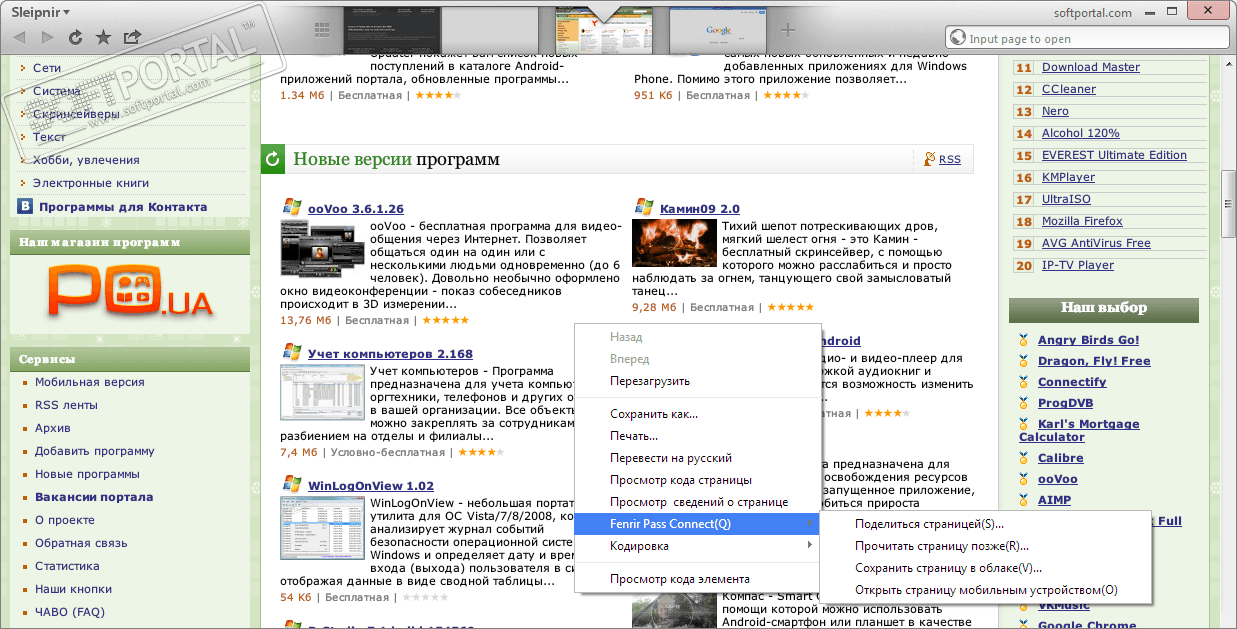Click the medal icon beside AIMP
Image resolution: width=1237 pixels, height=629 pixels.
coord(1024,500)
